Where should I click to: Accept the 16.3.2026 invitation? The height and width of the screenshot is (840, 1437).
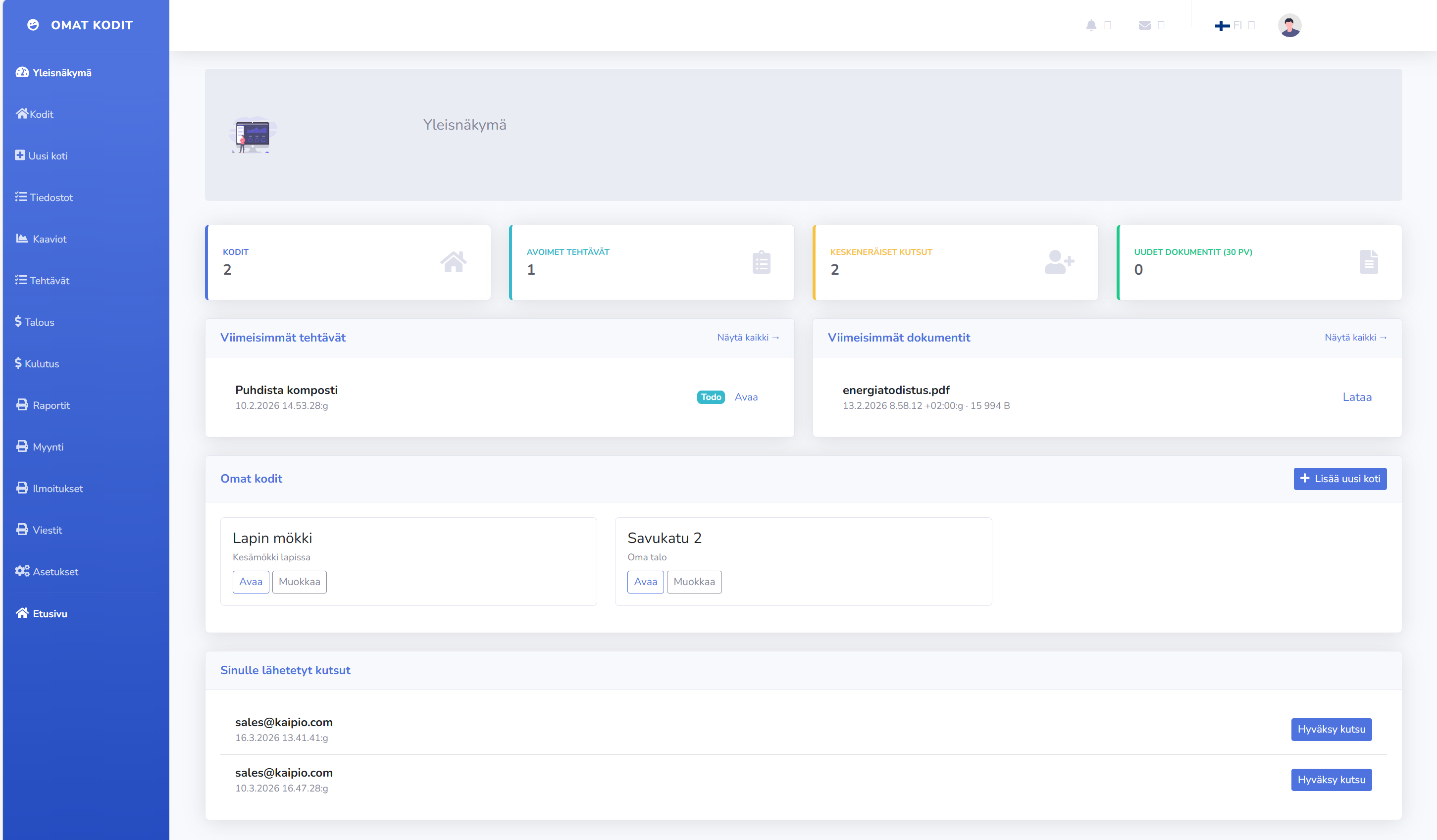1331,730
